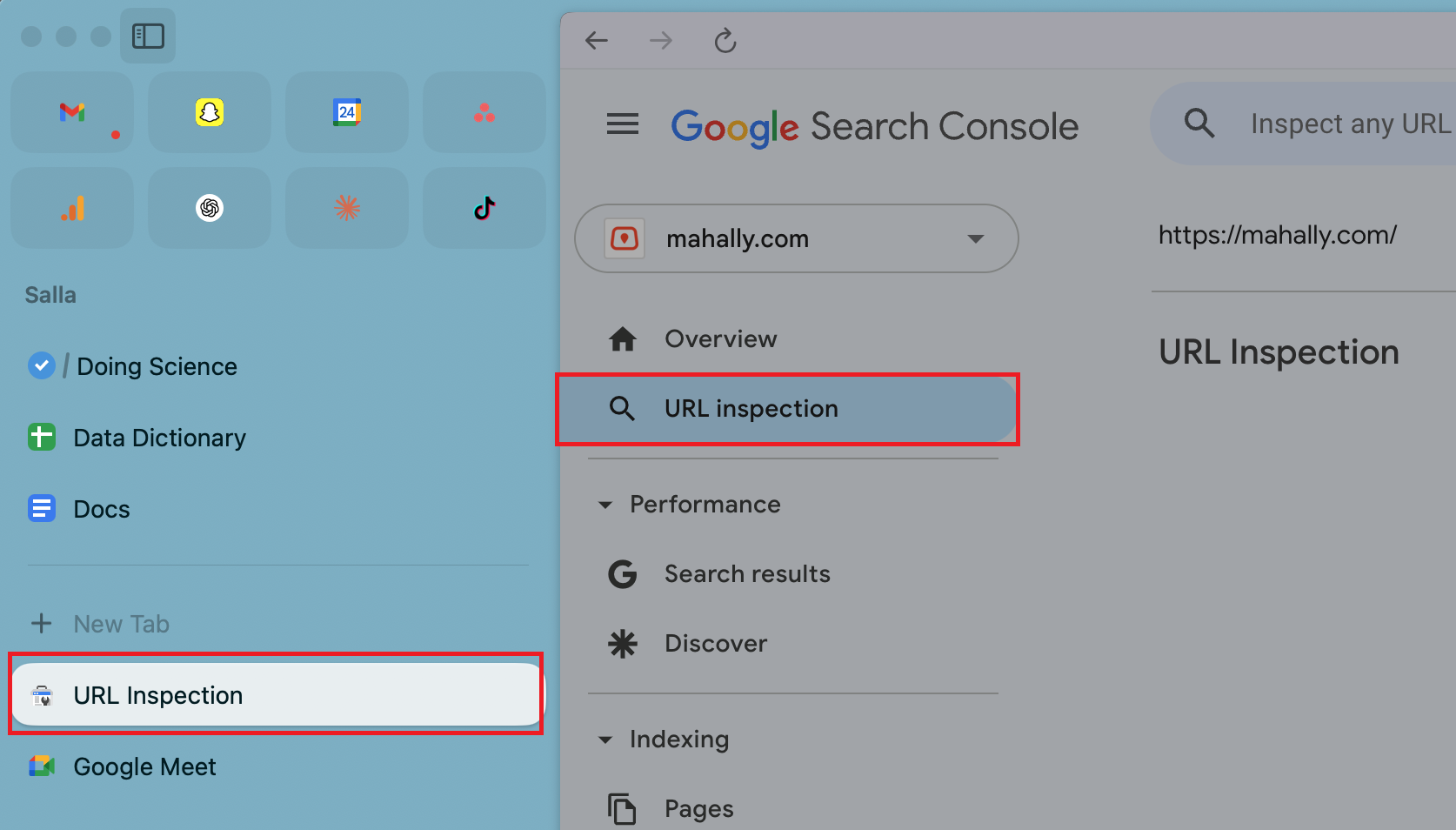1456x830 pixels.
Task: Open TikTok from the sidebar
Action: [x=484, y=208]
